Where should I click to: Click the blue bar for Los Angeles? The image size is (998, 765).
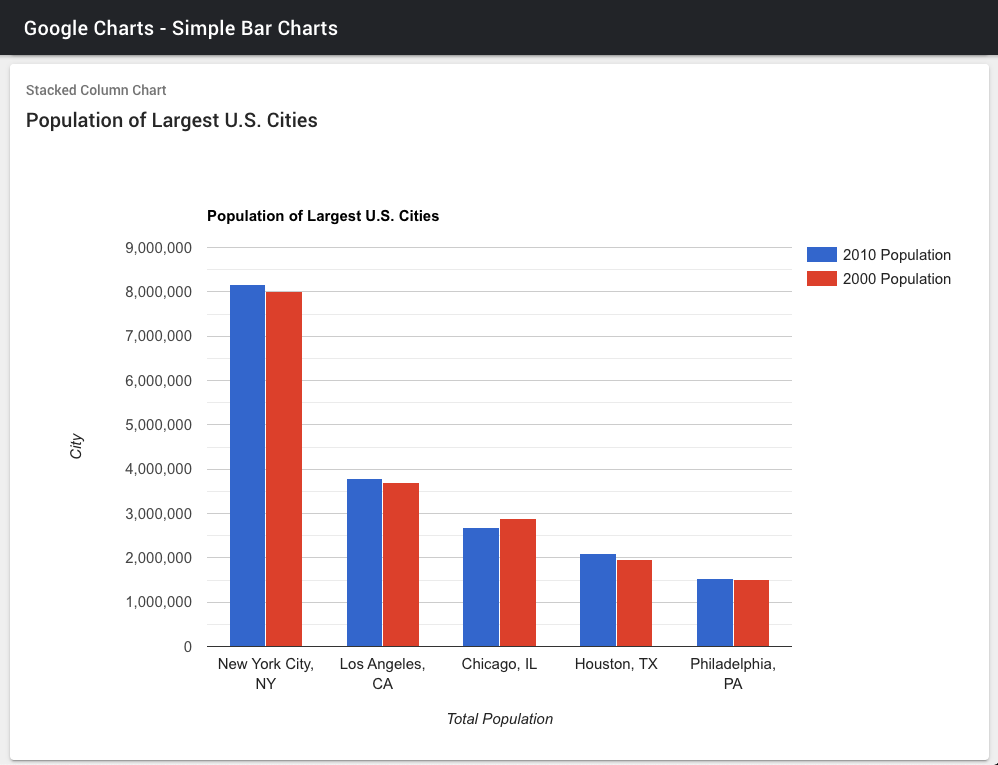coord(364,563)
